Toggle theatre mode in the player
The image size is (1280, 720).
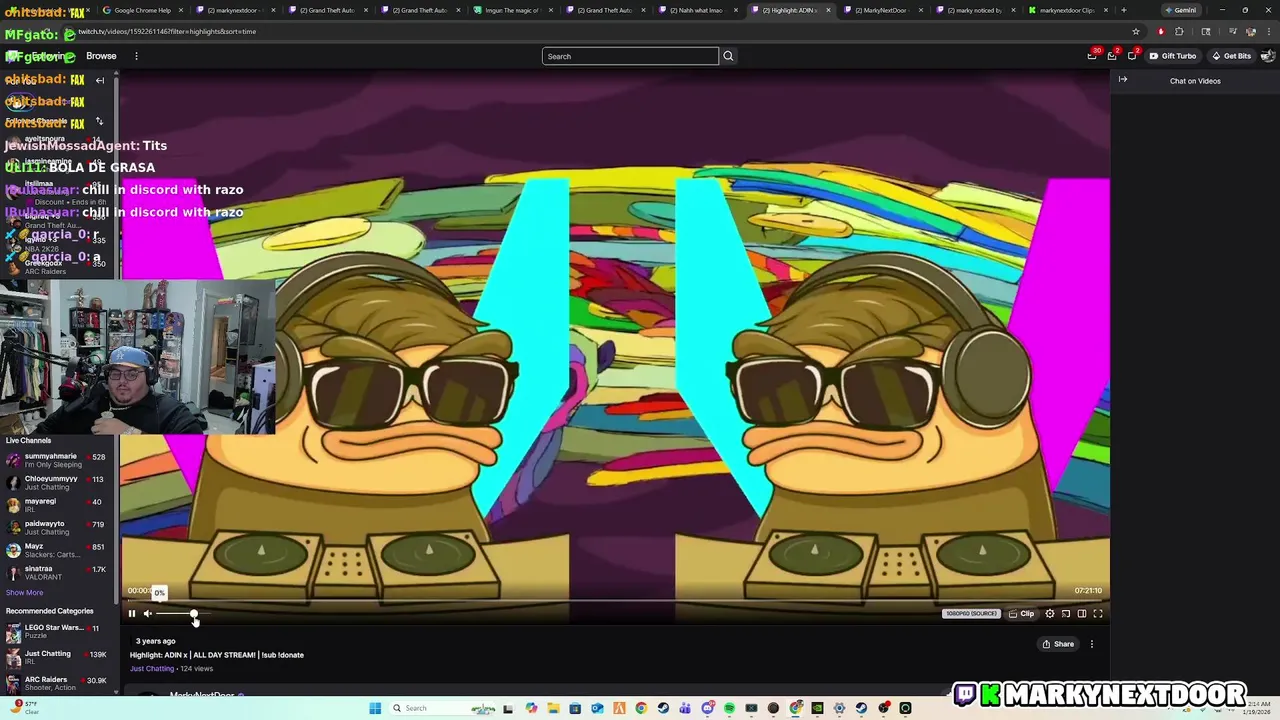coord(1082,614)
